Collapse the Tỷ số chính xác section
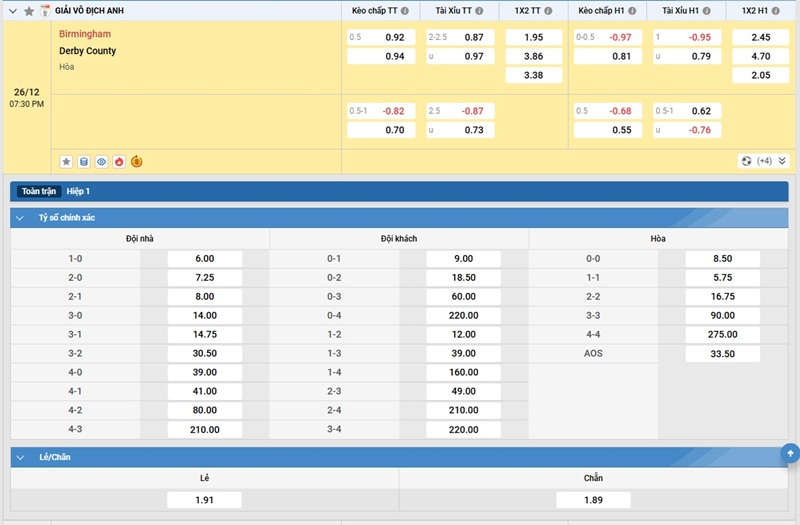 pos(20,218)
